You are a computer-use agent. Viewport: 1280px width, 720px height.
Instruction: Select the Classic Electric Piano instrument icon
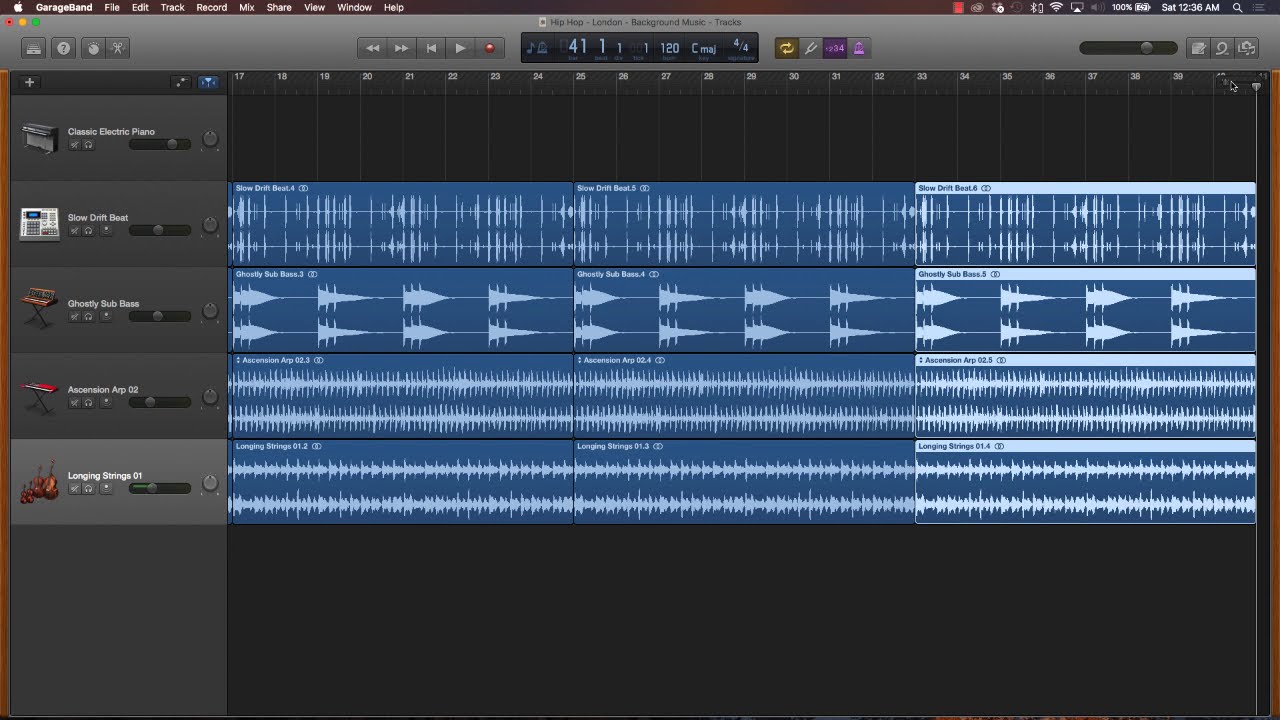40,138
